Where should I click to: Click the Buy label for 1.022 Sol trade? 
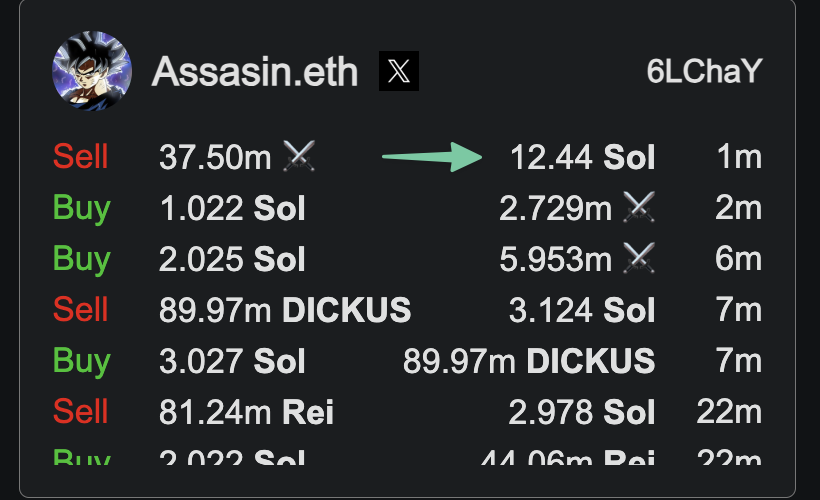coord(82,208)
